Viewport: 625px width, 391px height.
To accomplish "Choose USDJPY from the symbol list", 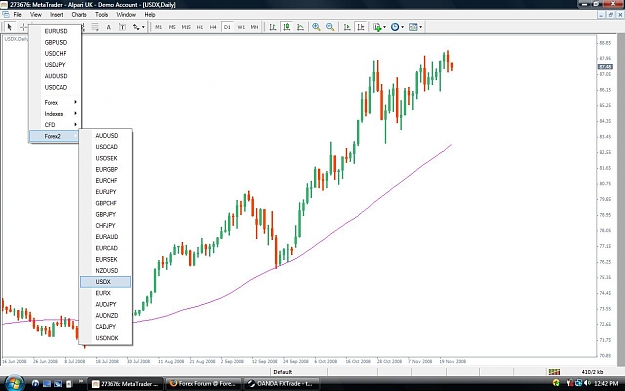I will tap(55, 65).
